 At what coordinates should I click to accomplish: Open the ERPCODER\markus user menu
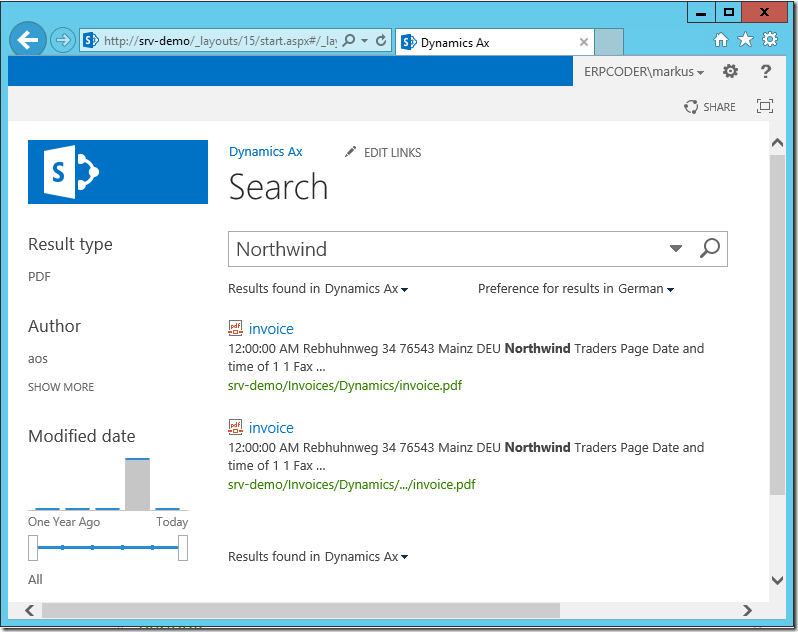(644, 72)
